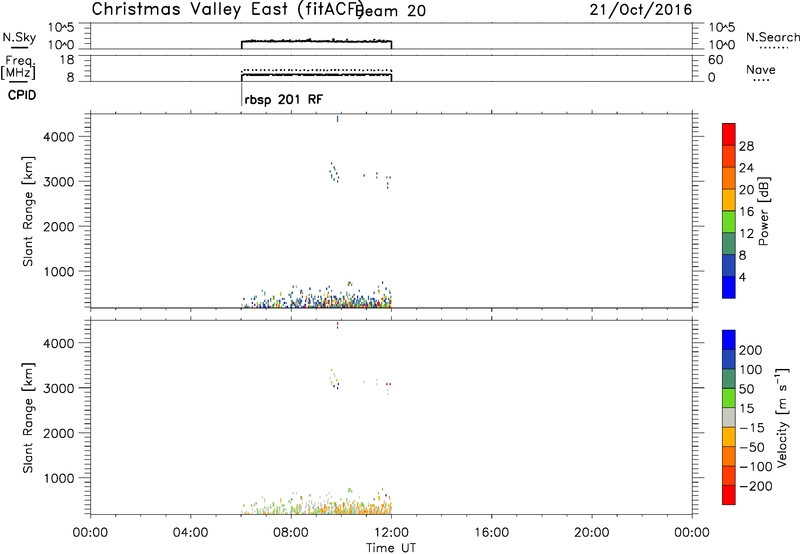Click the "4" label on the Power color bar
The height and width of the screenshot is (554, 800).
[742, 278]
